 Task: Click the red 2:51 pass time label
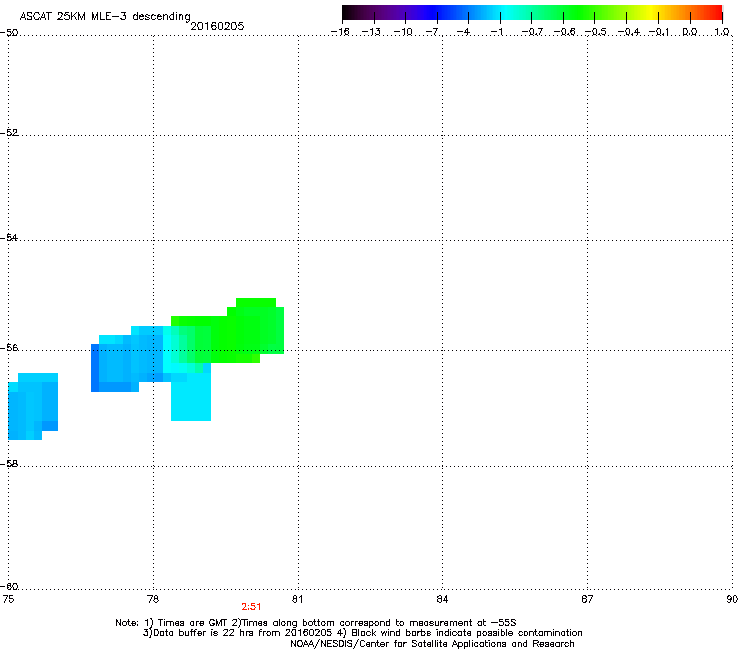251,607
